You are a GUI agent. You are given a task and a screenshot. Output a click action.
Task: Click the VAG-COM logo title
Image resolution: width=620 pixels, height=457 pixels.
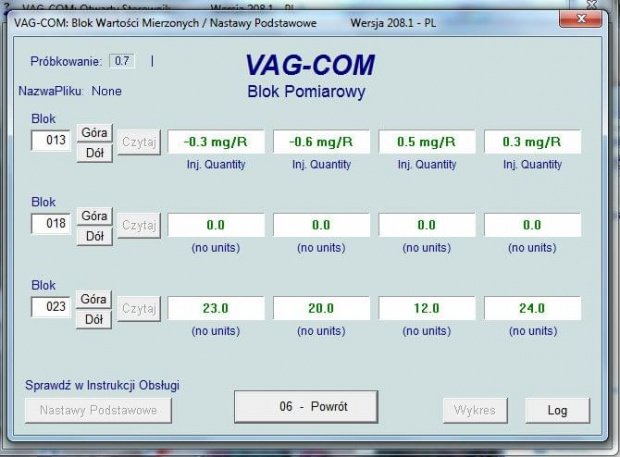310,65
